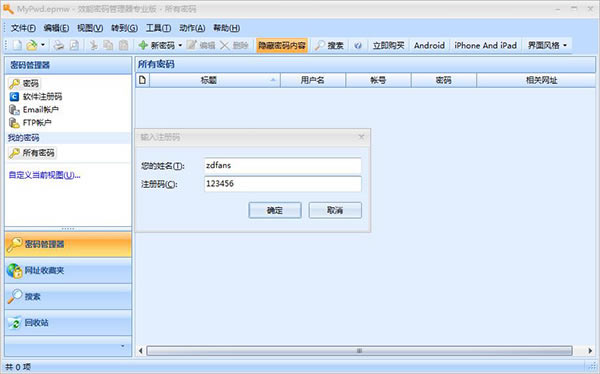Open the 视图(V) menu
Viewport: 600px width, 374px height.
pos(90,28)
